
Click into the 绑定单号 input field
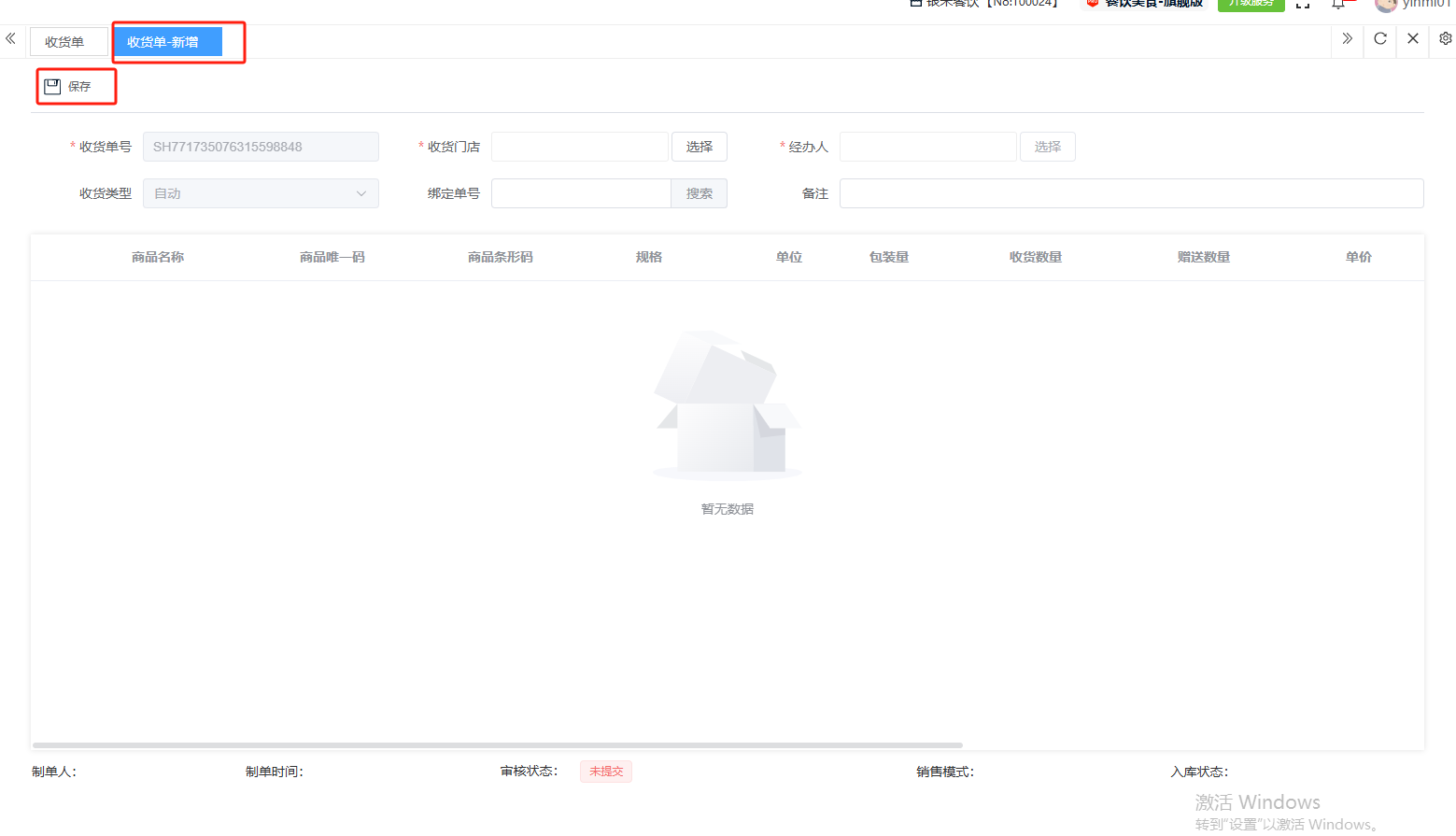pyautogui.click(x=581, y=193)
